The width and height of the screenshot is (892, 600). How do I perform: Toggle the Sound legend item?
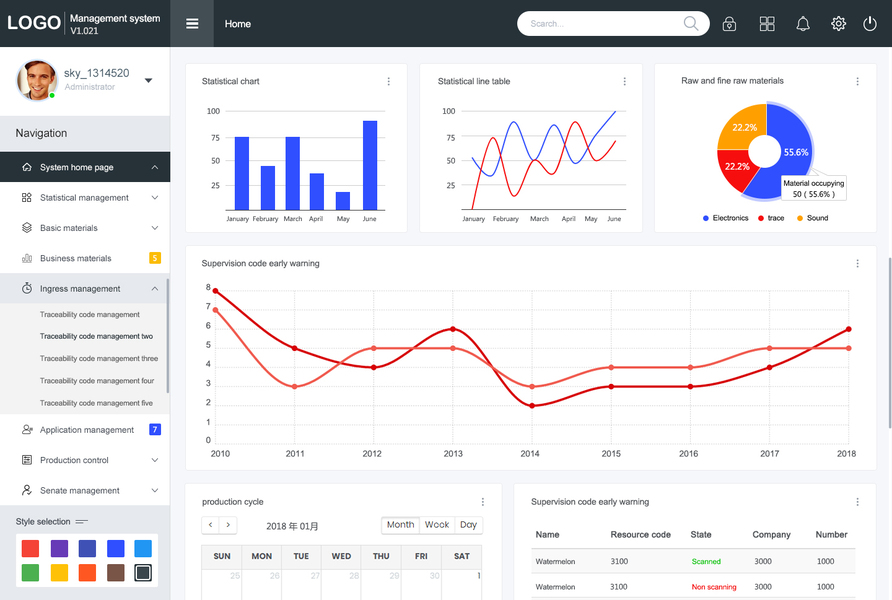click(812, 218)
